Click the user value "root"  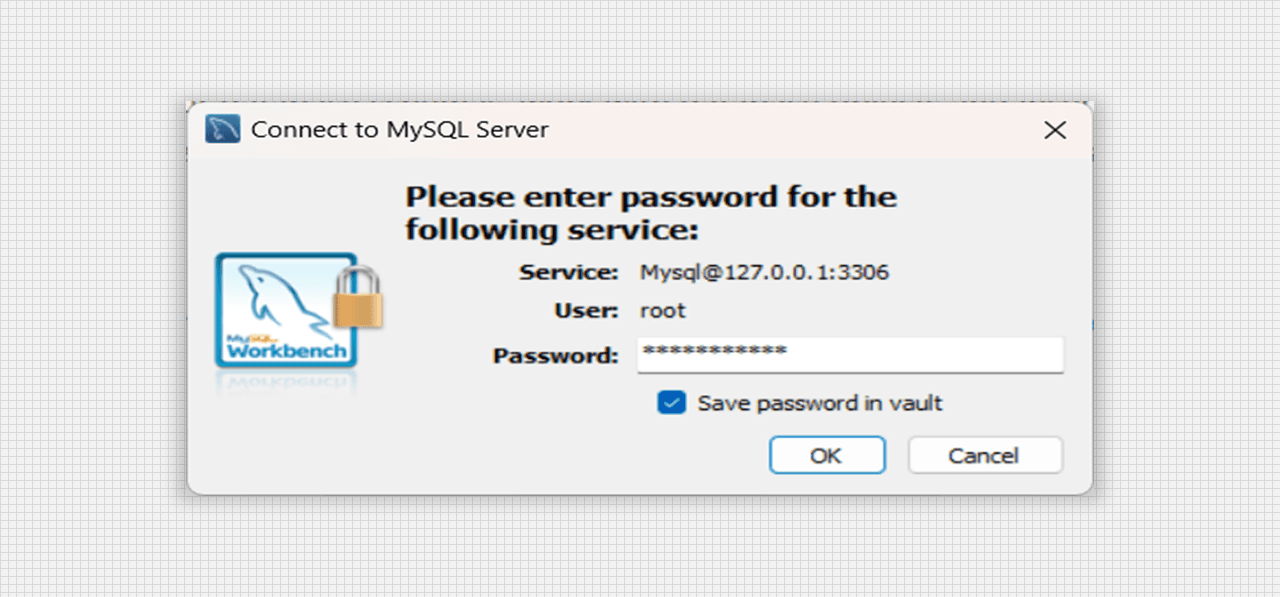[663, 311]
